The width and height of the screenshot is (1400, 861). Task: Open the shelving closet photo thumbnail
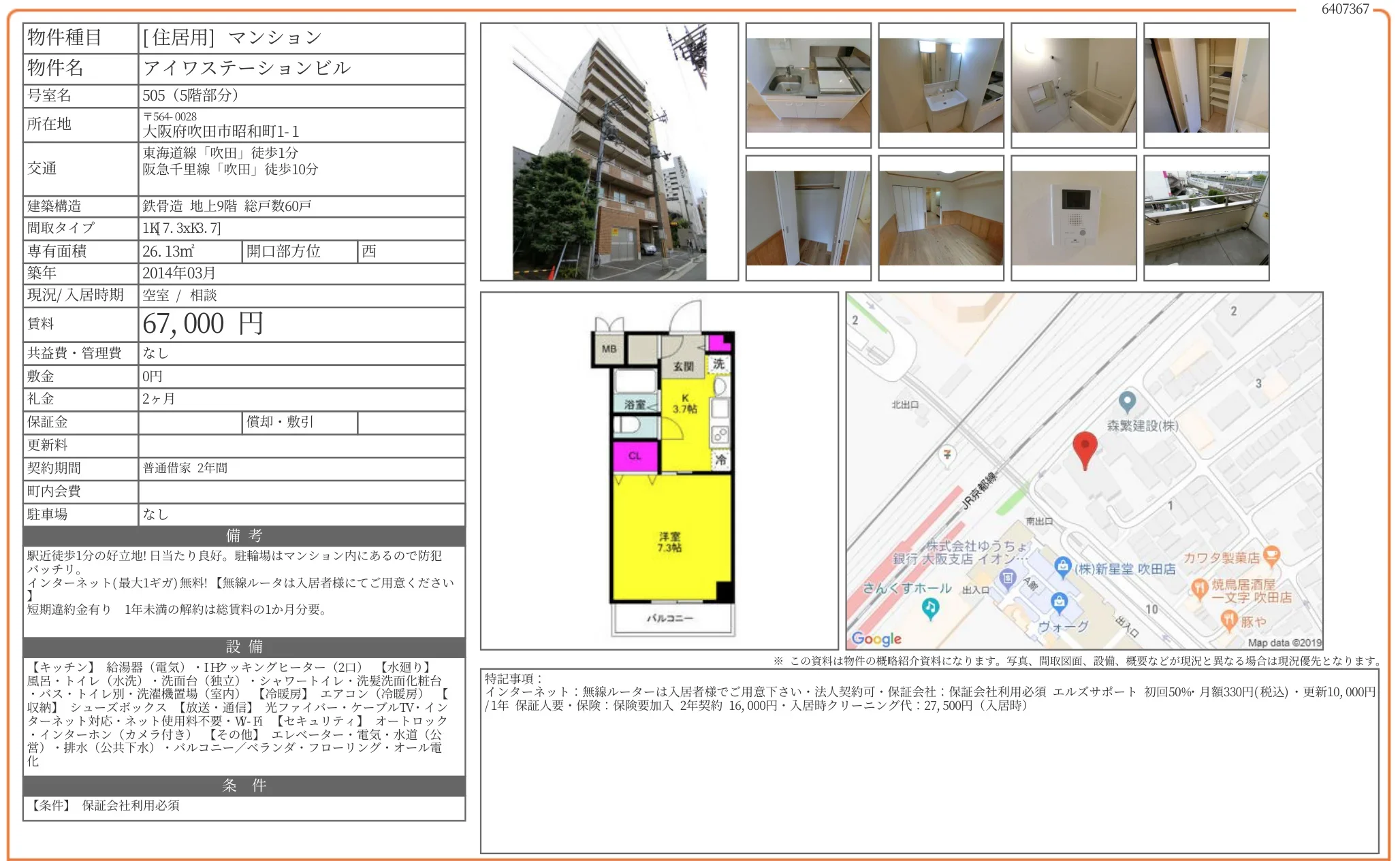[x=1206, y=85]
